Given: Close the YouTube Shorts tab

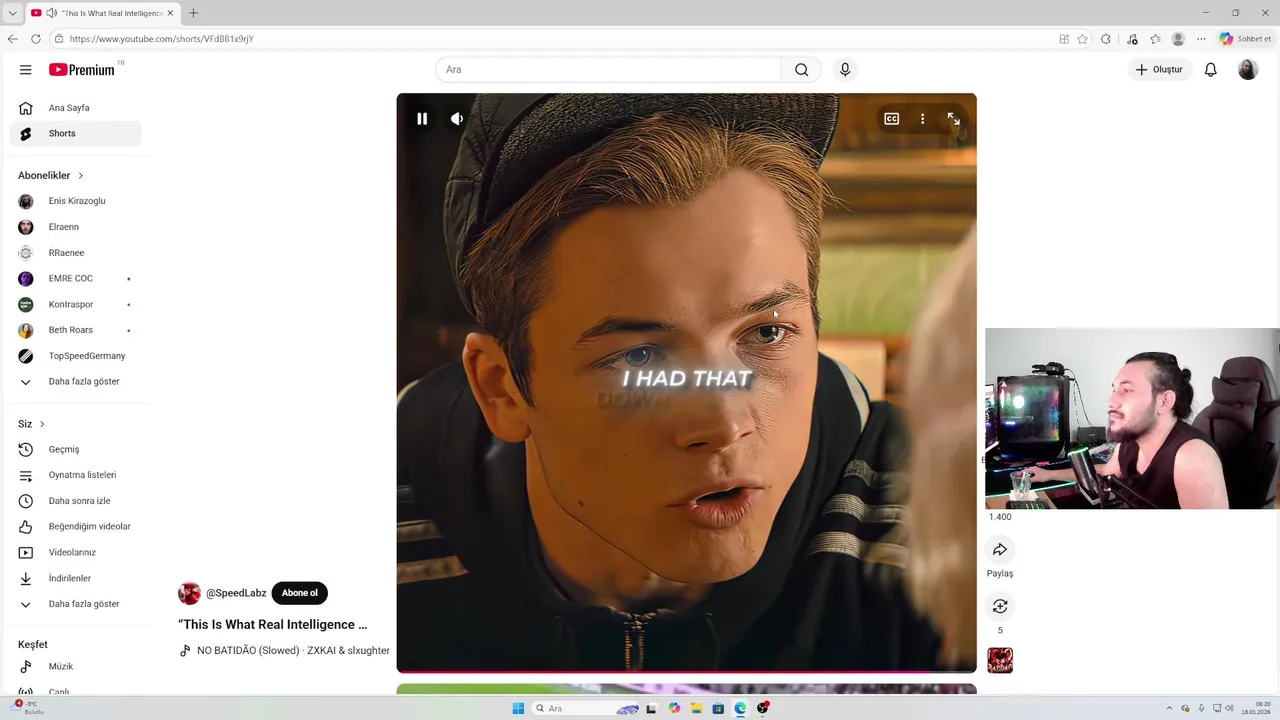Looking at the screenshot, I should [170, 13].
